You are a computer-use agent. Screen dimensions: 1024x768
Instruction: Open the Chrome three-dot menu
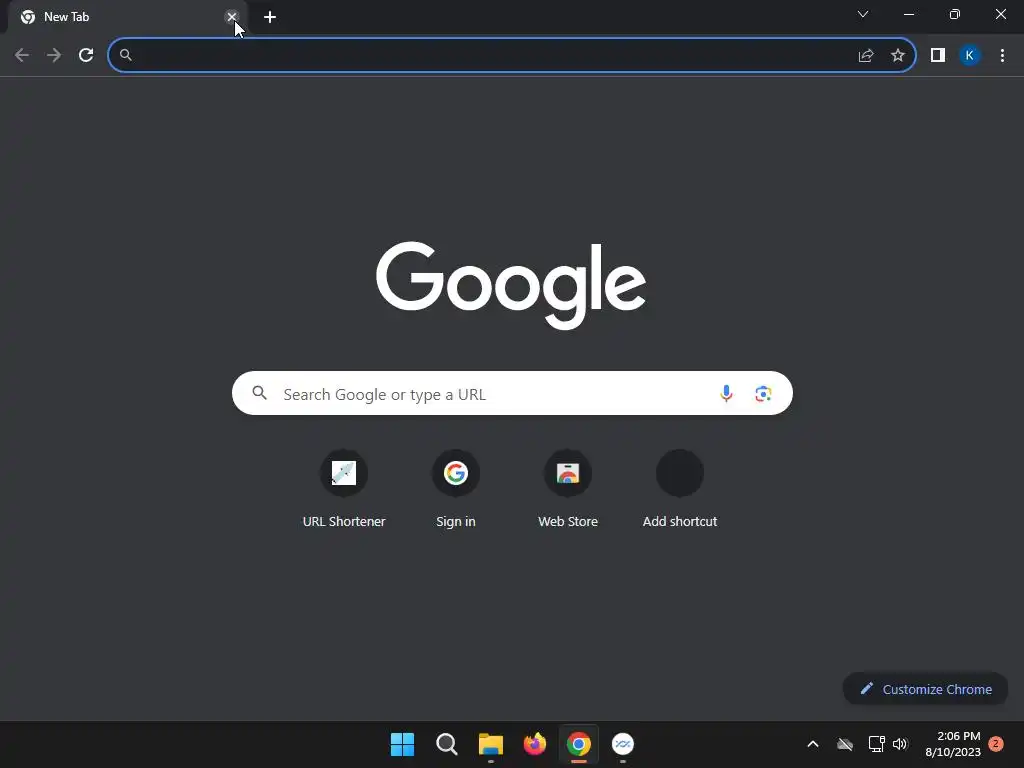(1002, 56)
